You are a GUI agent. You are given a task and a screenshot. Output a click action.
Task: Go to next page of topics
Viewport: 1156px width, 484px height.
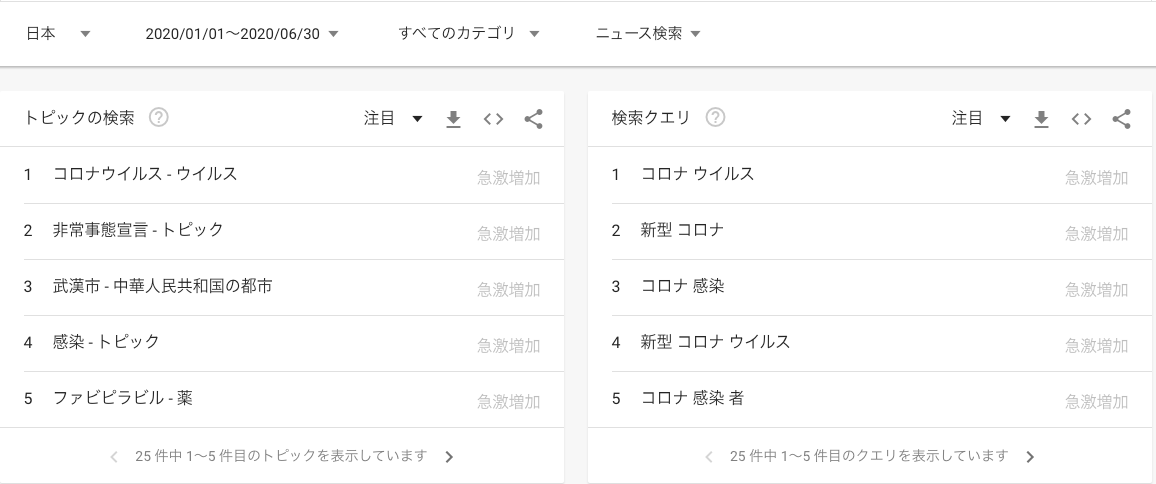(x=450, y=457)
